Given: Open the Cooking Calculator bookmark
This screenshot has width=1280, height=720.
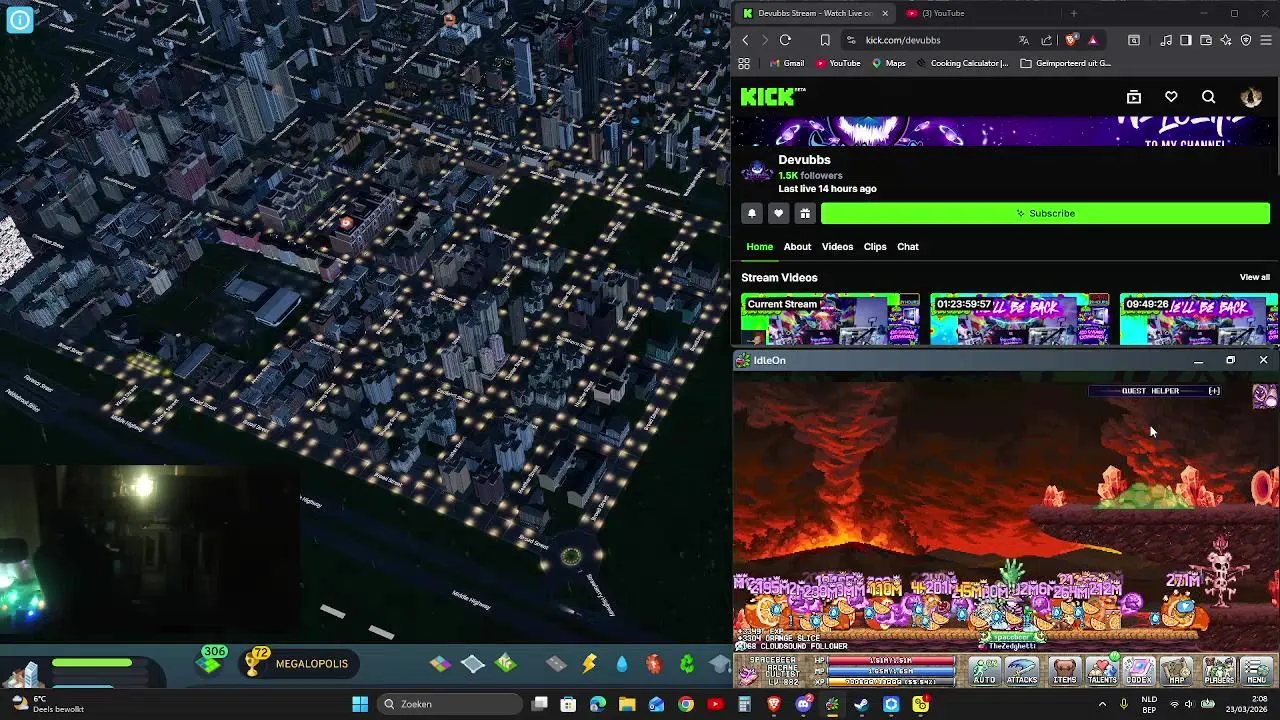Looking at the screenshot, I should pos(962,63).
